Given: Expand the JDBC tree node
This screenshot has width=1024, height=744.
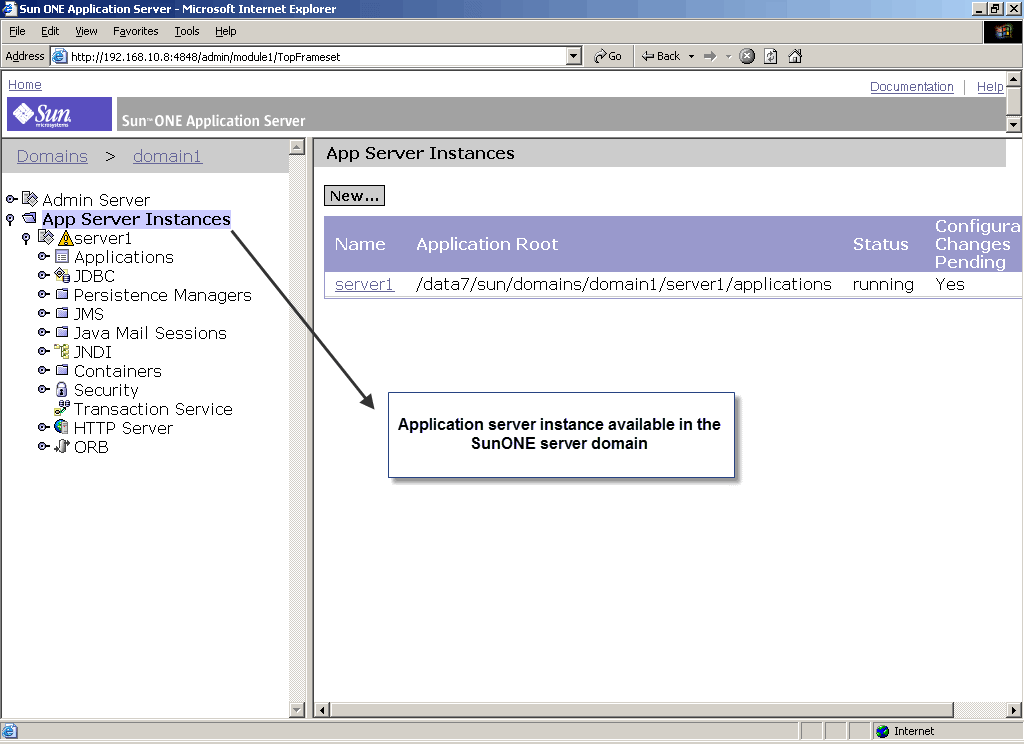Looking at the screenshot, I should pyautogui.click(x=43, y=275).
